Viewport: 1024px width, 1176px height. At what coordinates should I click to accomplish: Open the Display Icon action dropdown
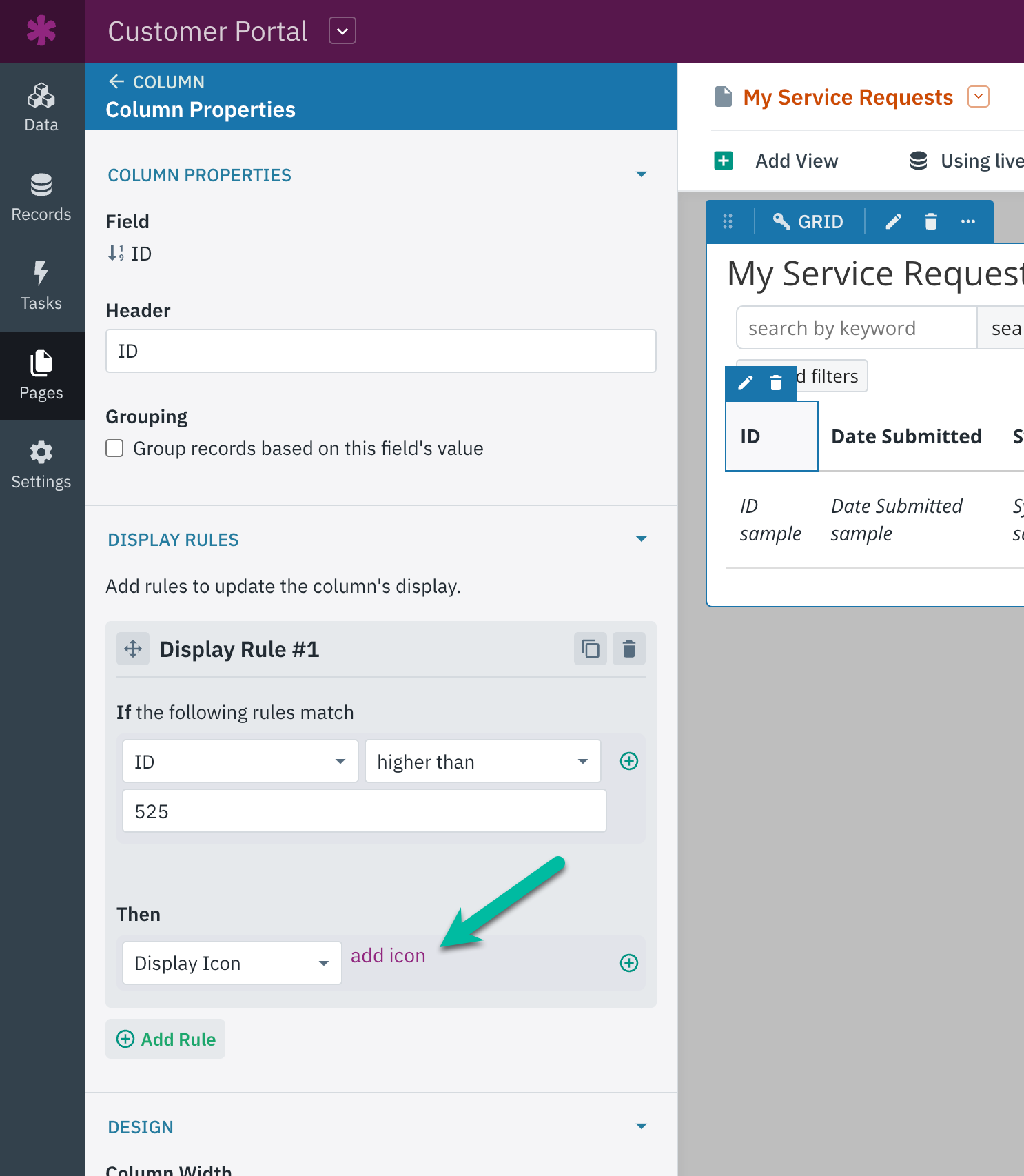click(232, 963)
